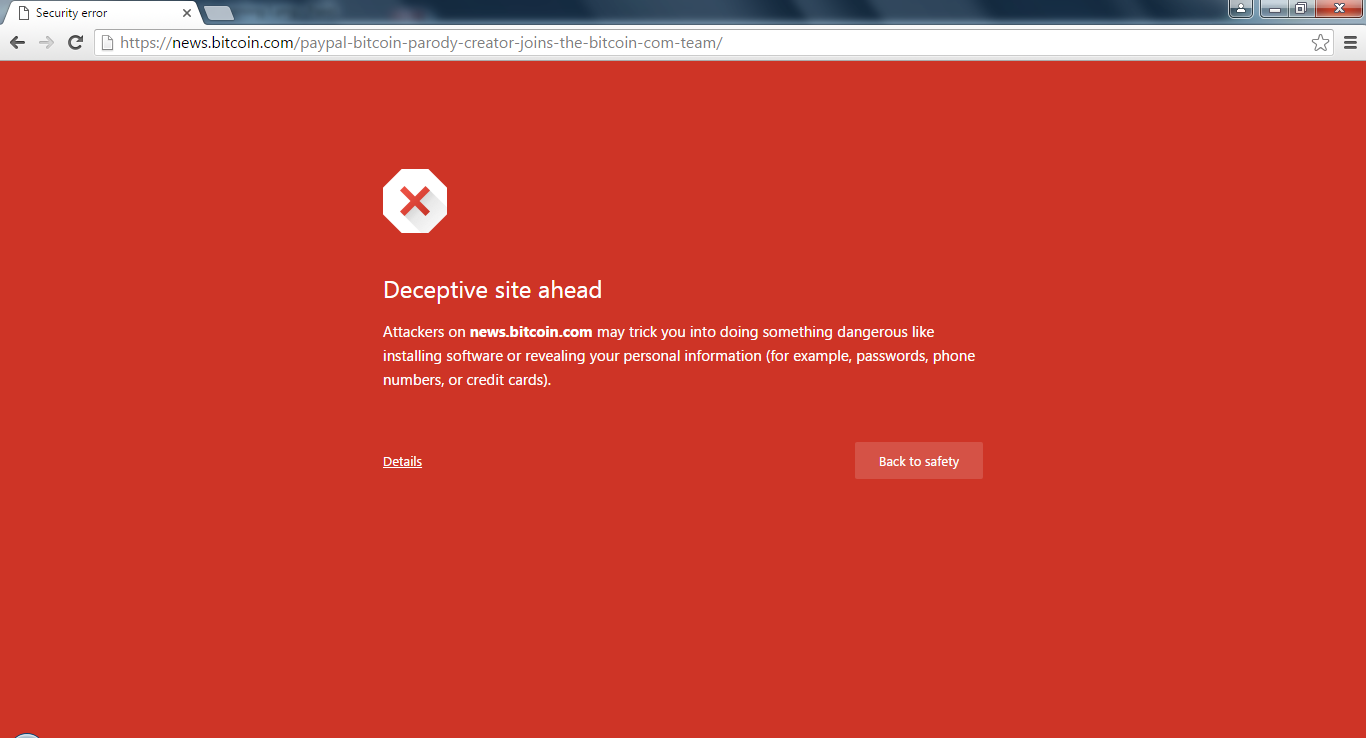Click the page info icon in address bar
This screenshot has width=1366, height=738.
pyautogui.click(x=107, y=42)
